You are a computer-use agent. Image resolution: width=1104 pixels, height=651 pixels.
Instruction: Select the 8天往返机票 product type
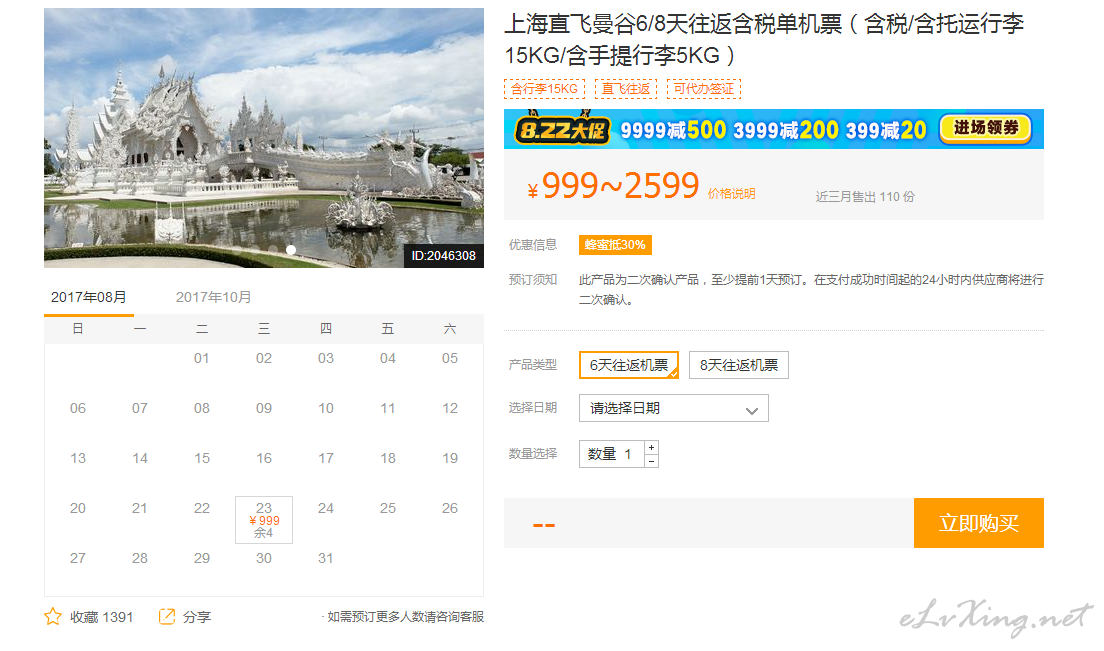[739, 365]
